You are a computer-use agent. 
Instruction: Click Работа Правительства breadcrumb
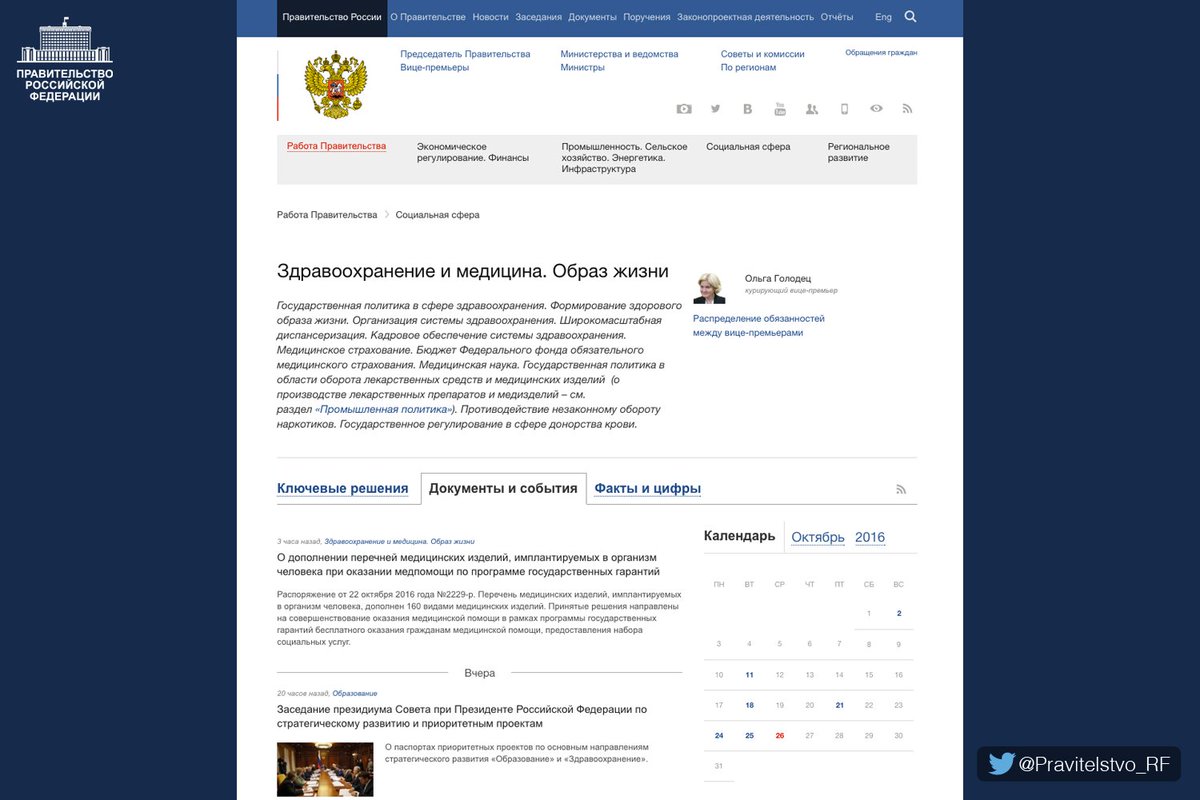[327, 215]
